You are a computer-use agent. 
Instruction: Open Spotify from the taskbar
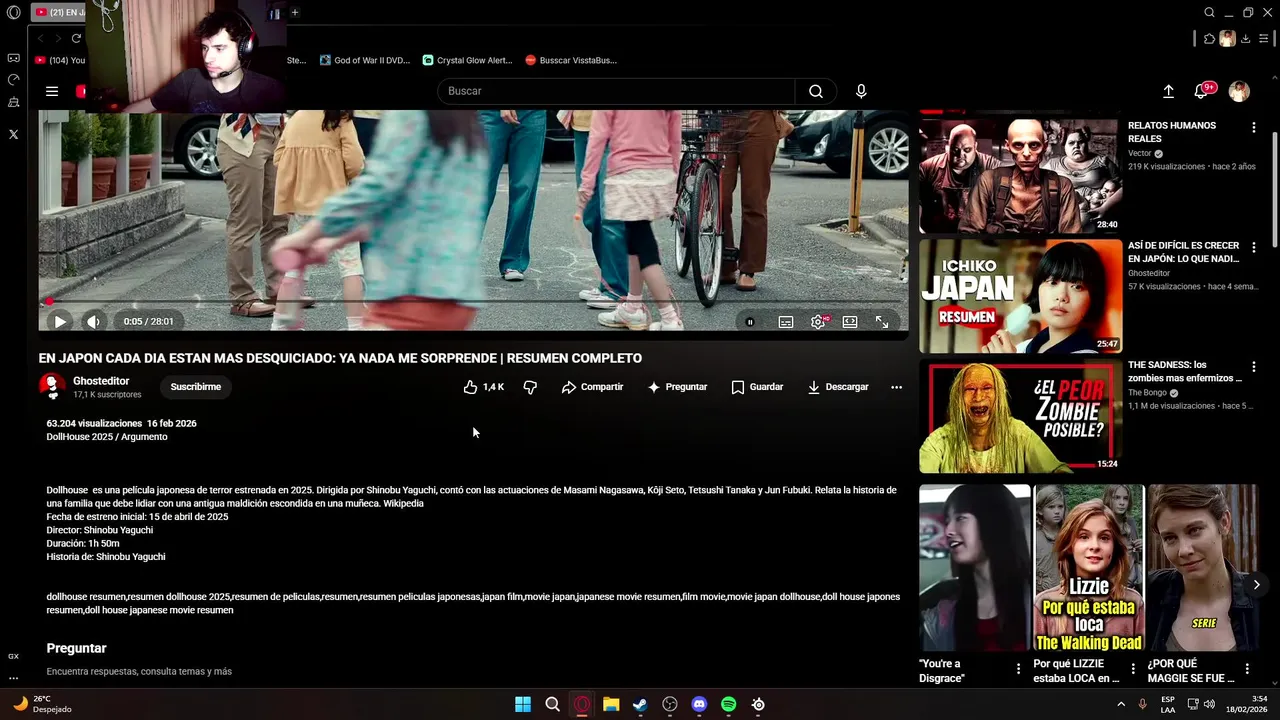click(729, 704)
